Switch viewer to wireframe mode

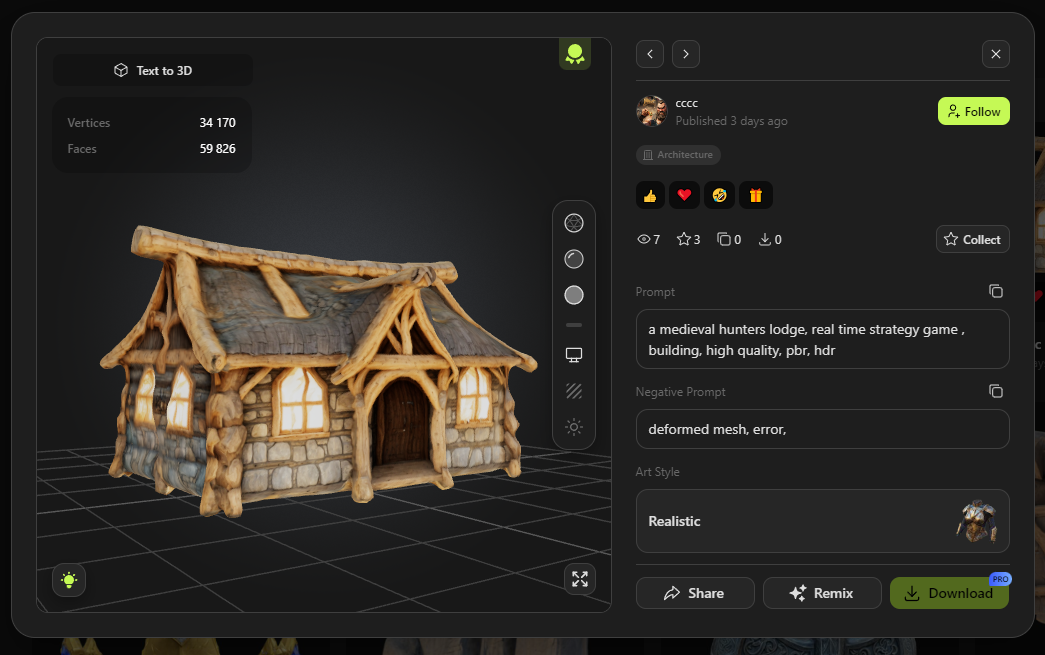574,223
